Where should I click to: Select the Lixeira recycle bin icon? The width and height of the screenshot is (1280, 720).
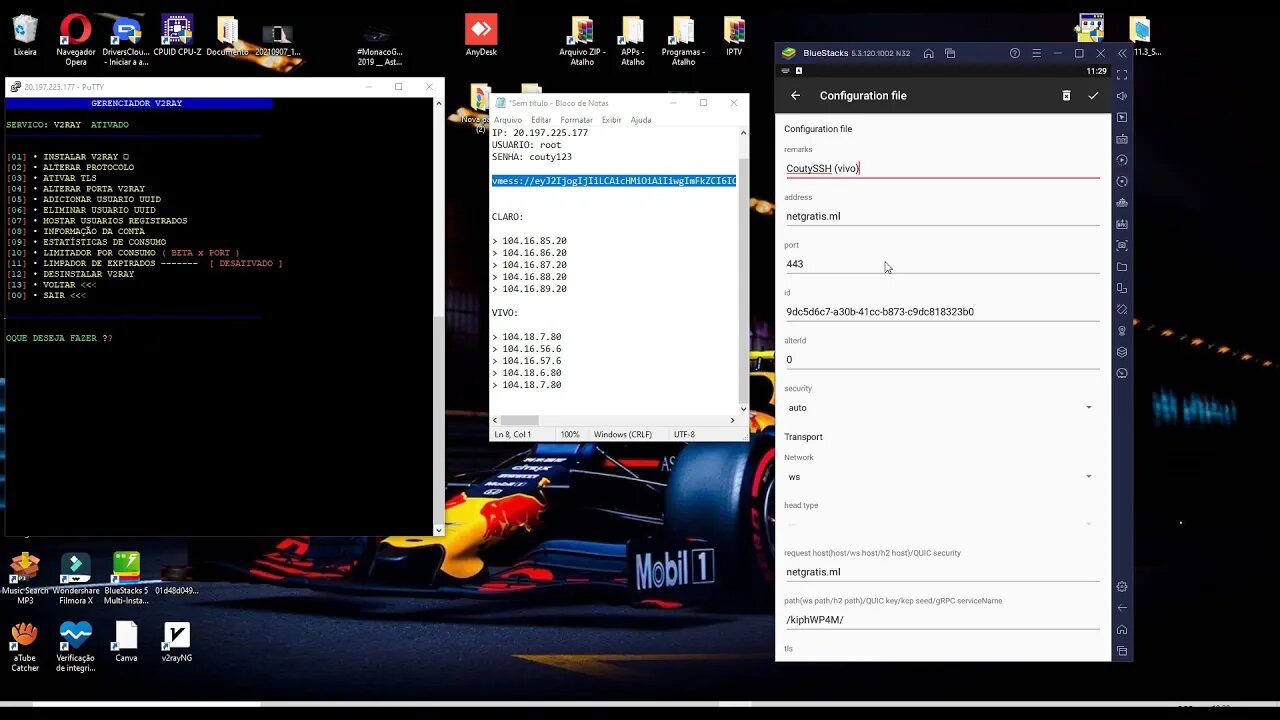[x=25, y=36]
